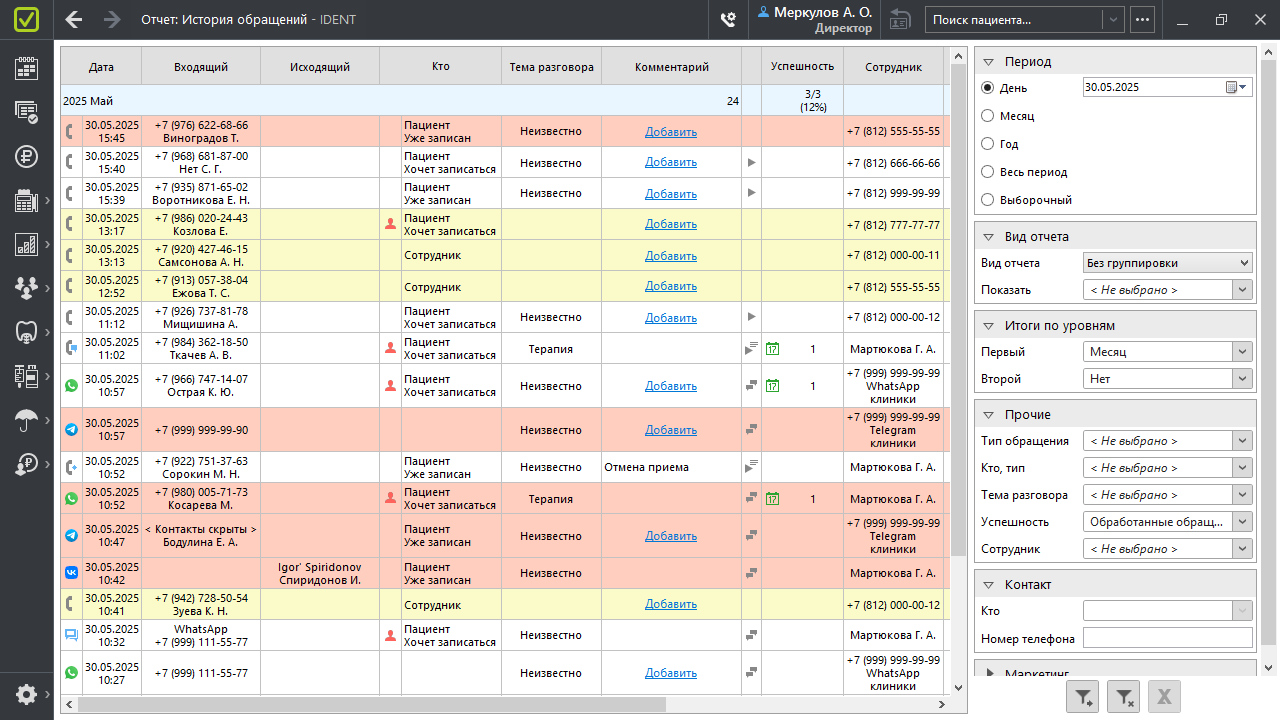
Task: Select the Выборочный radio button
Action: coord(988,200)
